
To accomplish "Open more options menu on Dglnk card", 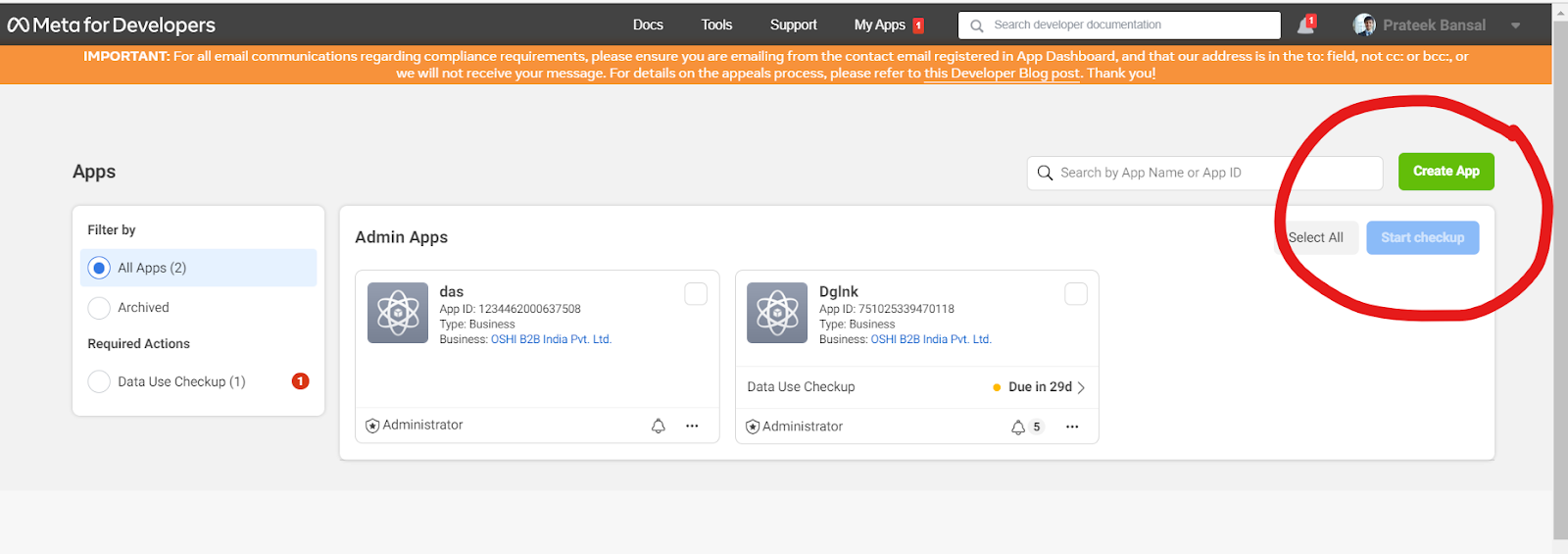I will coord(1072,427).
